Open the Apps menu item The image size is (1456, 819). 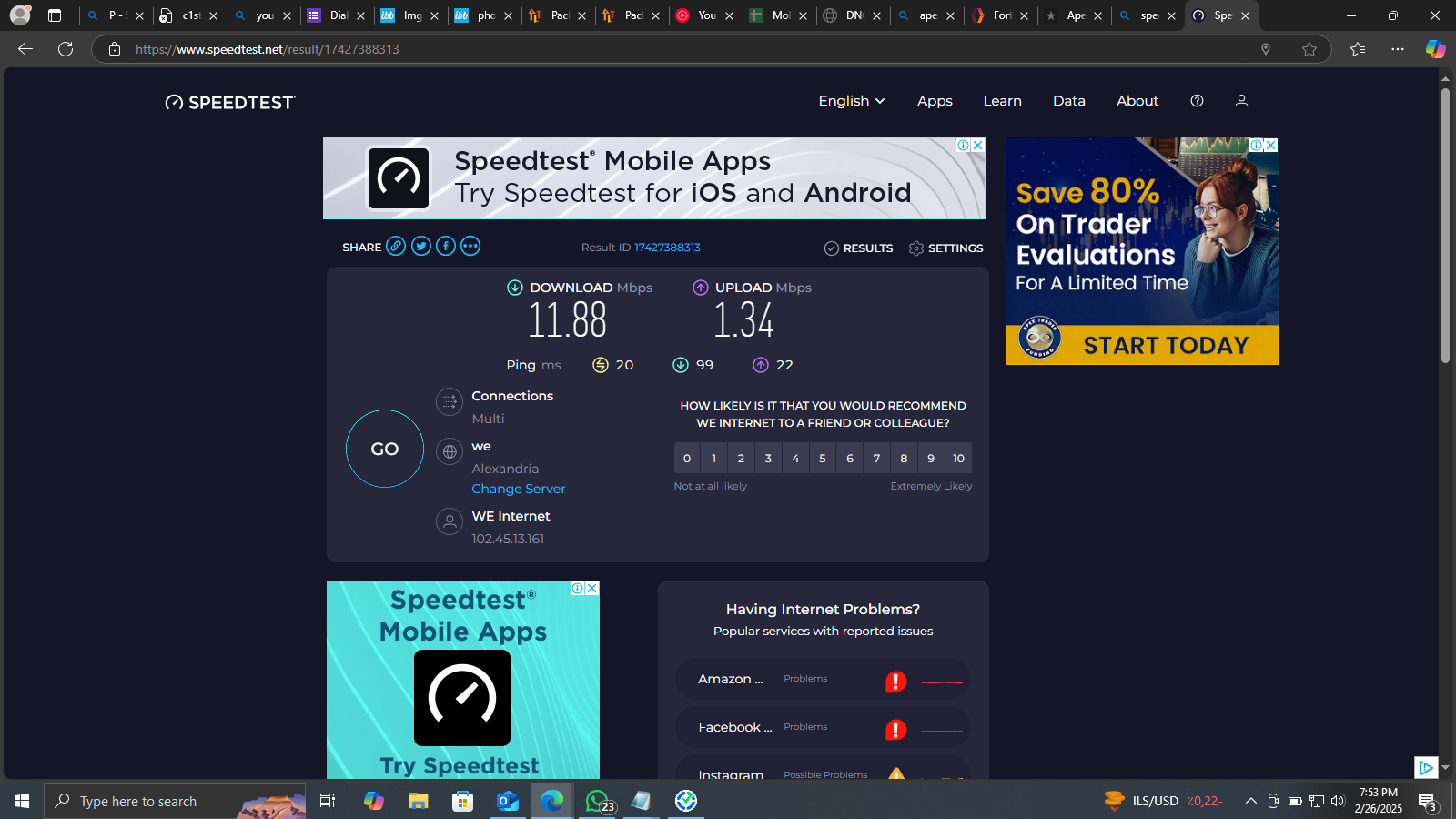pos(935,101)
